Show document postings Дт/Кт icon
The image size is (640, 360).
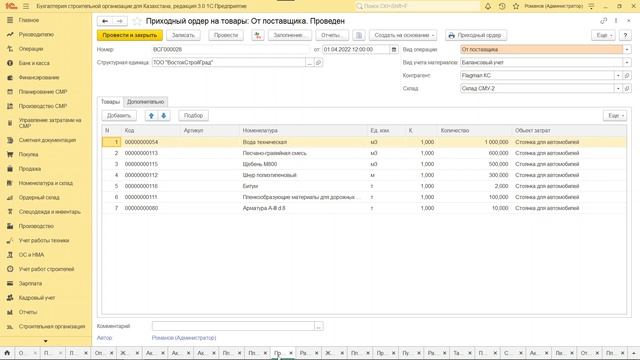coord(258,36)
